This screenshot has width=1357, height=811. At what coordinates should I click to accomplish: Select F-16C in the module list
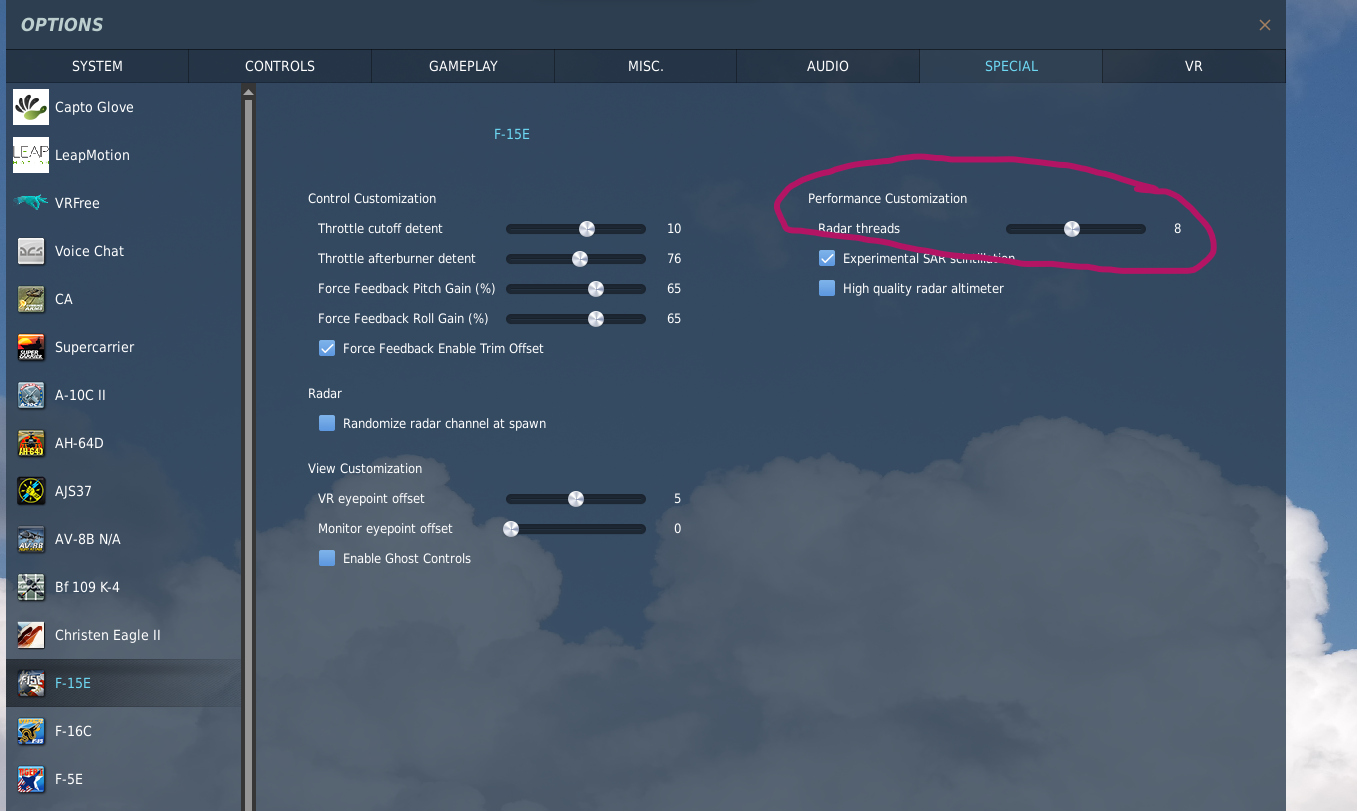[x=123, y=731]
